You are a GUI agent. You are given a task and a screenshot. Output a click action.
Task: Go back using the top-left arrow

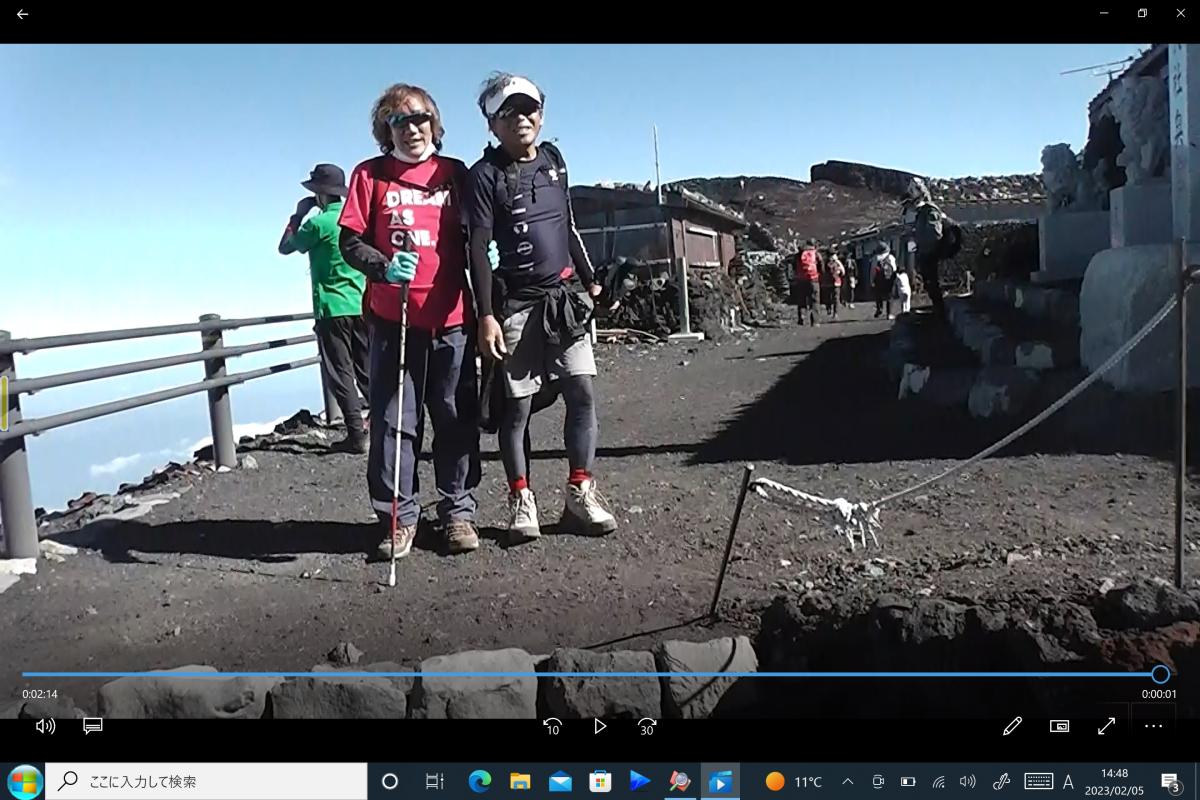pyautogui.click(x=22, y=14)
